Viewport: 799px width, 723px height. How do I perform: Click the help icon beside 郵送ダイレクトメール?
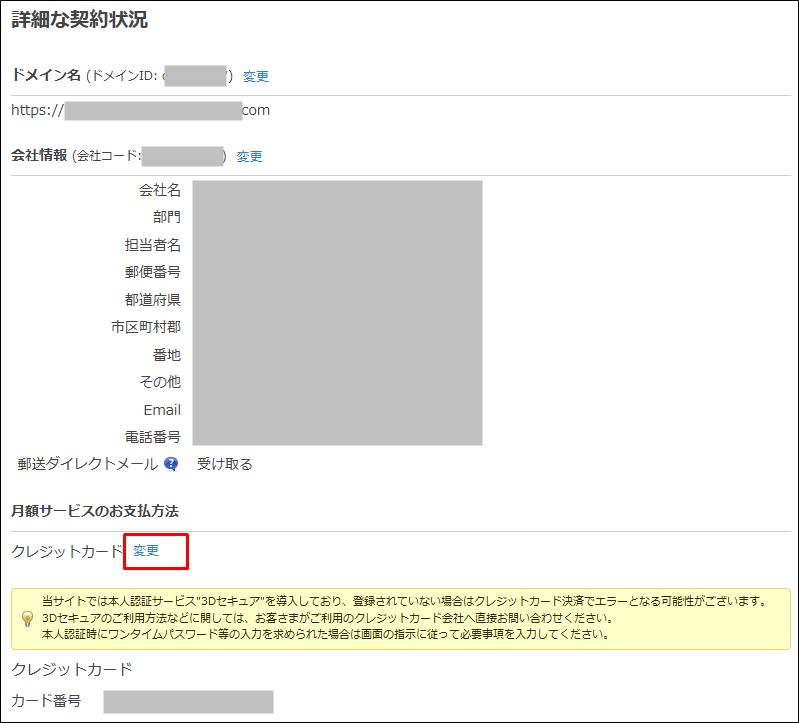[171, 464]
